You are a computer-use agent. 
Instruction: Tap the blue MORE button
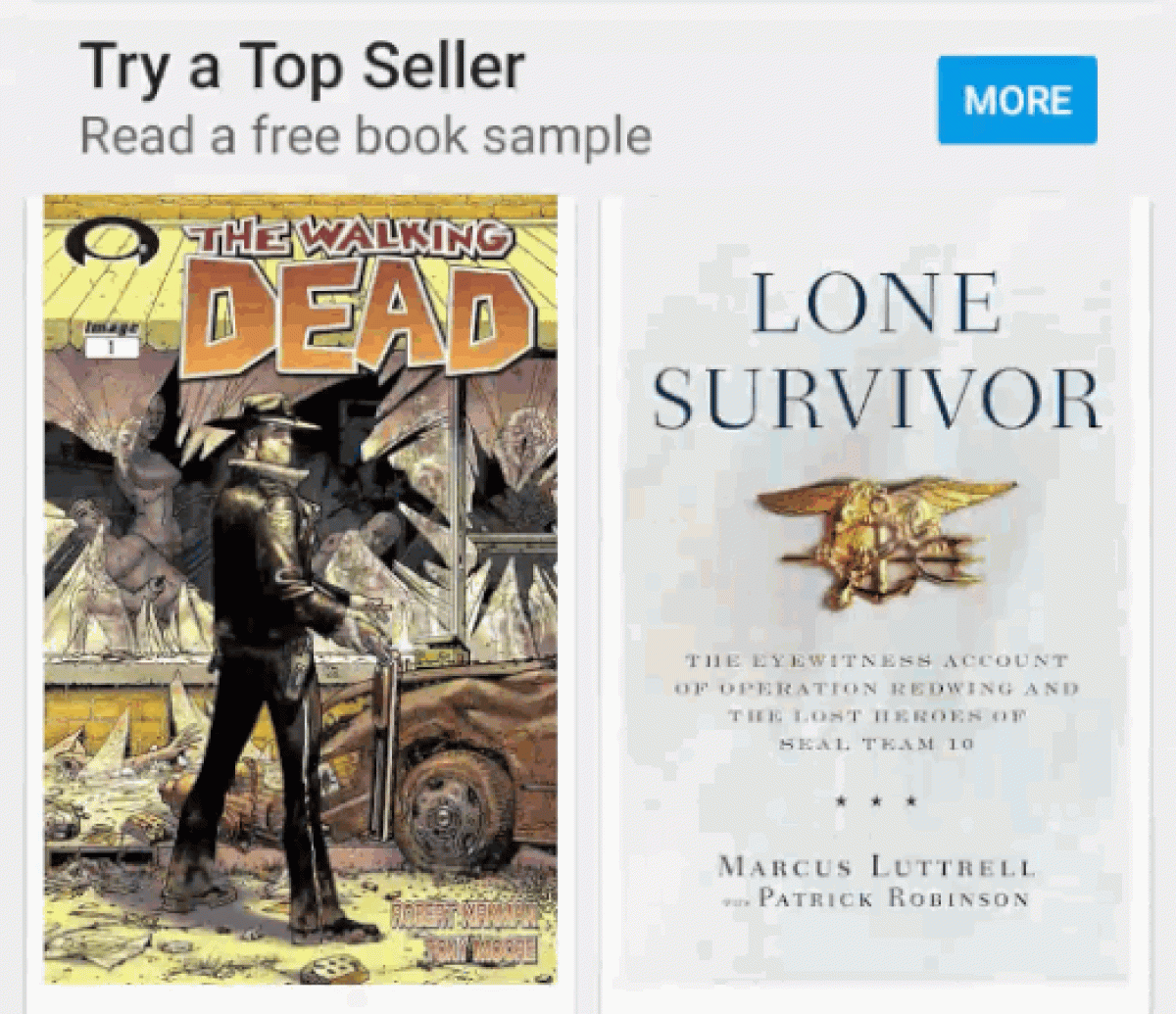click(x=1017, y=100)
